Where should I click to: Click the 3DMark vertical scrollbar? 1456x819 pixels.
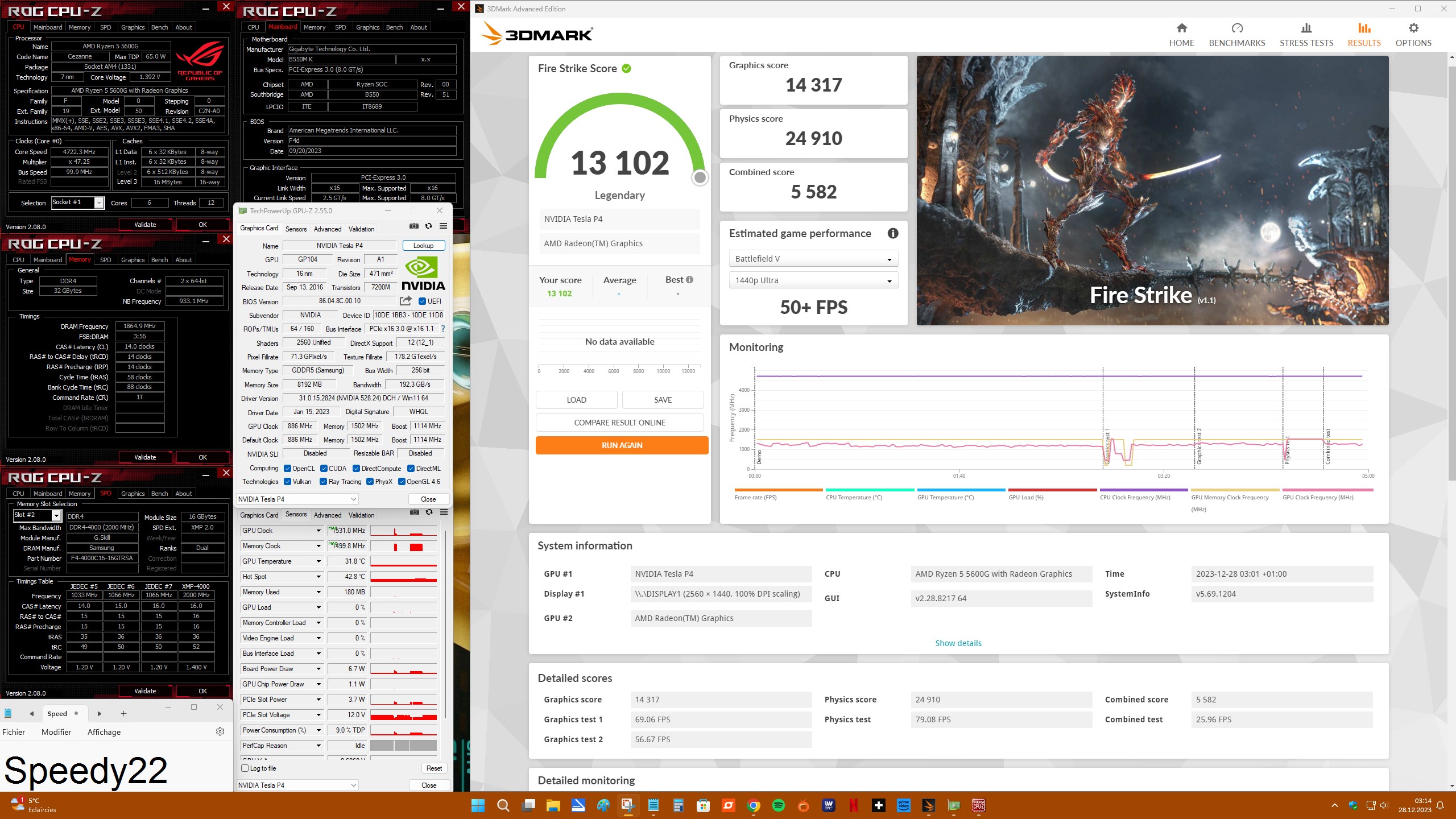pos(1451,273)
